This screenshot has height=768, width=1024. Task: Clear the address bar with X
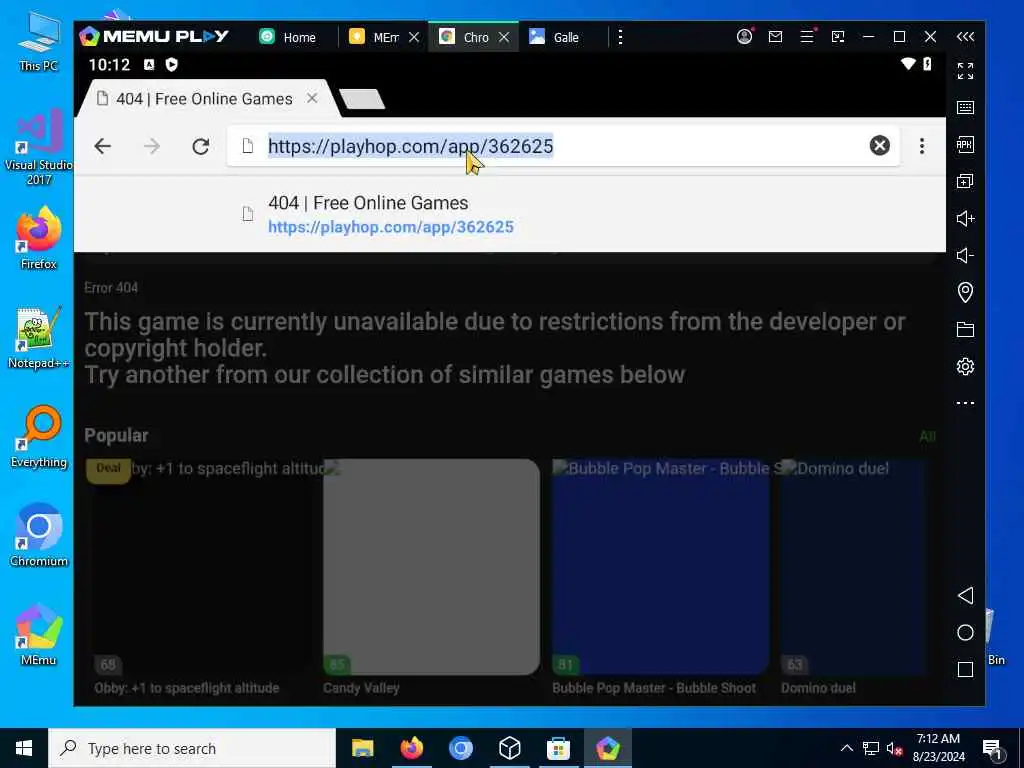click(880, 146)
